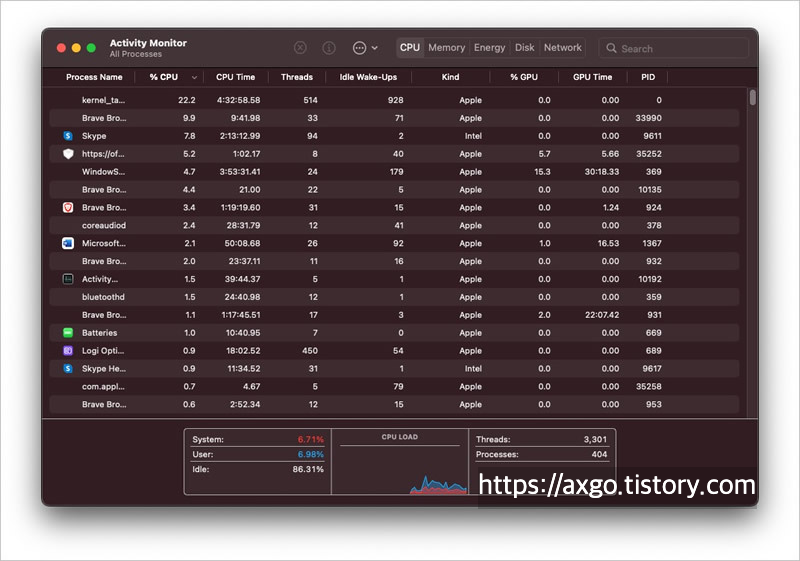800x561 pixels.
Task: Toggle the % CPU sort direction arrow
Action: click(194, 78)
